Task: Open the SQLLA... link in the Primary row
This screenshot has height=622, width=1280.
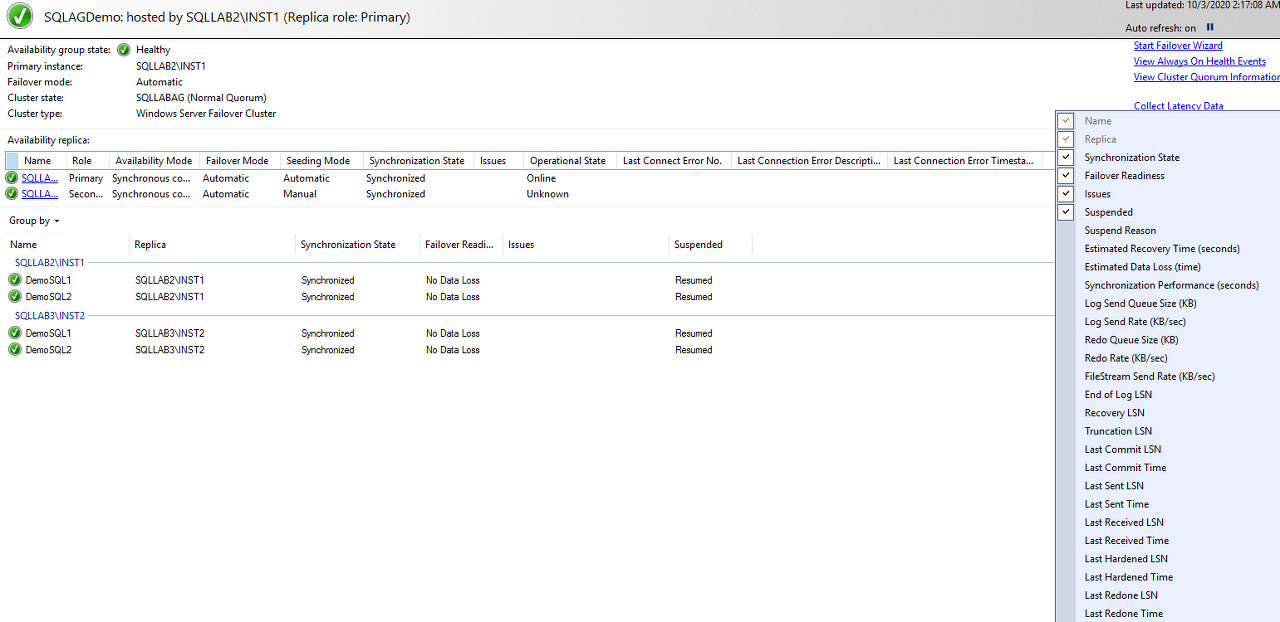Action: (40, 178)
